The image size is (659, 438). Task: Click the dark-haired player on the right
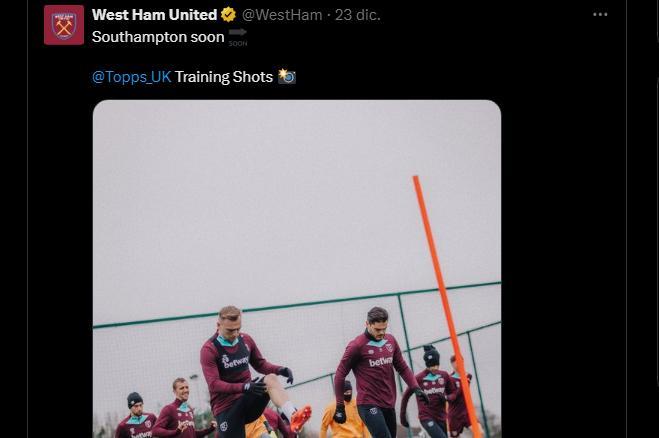coord(378,365)
